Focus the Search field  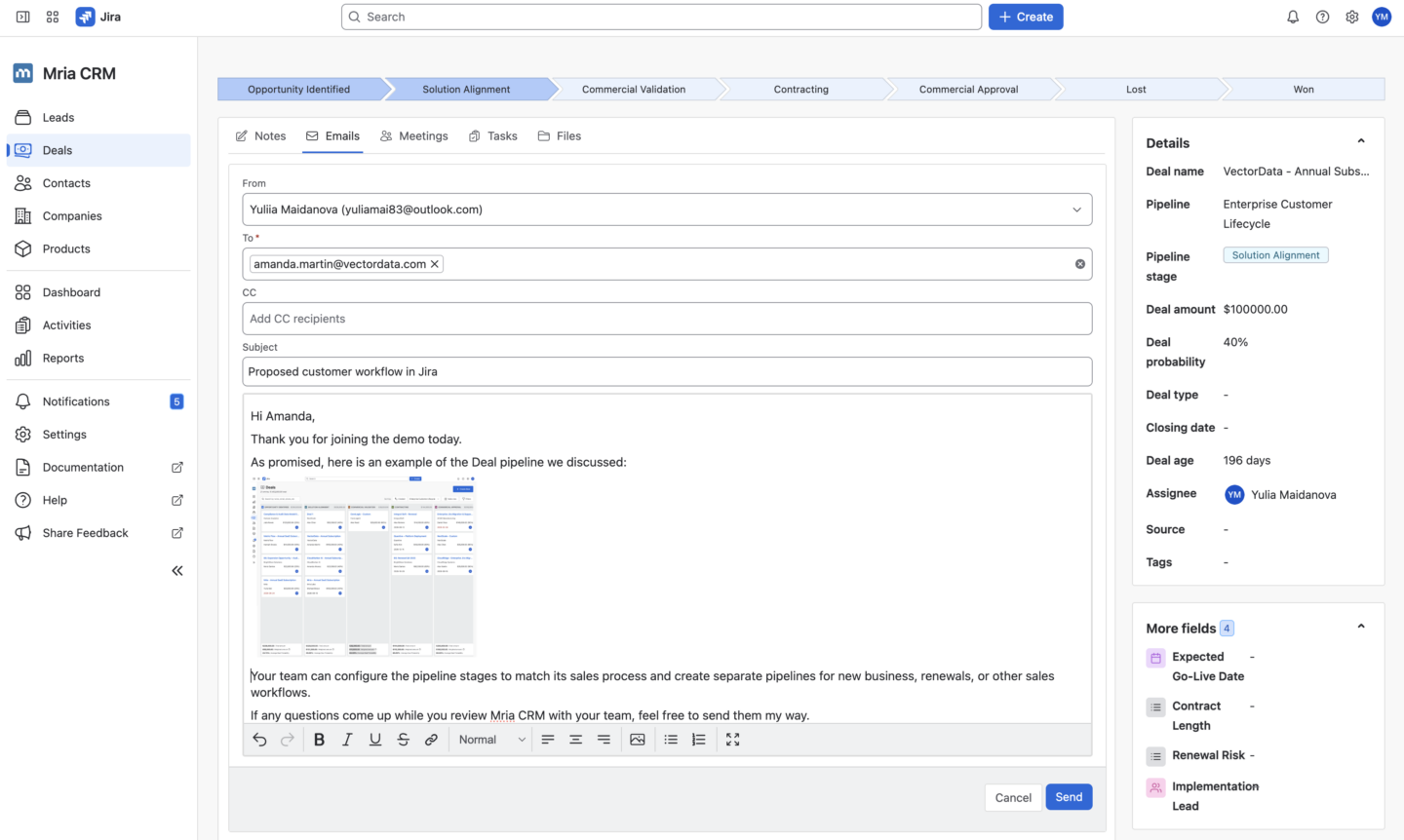[661, 17]
